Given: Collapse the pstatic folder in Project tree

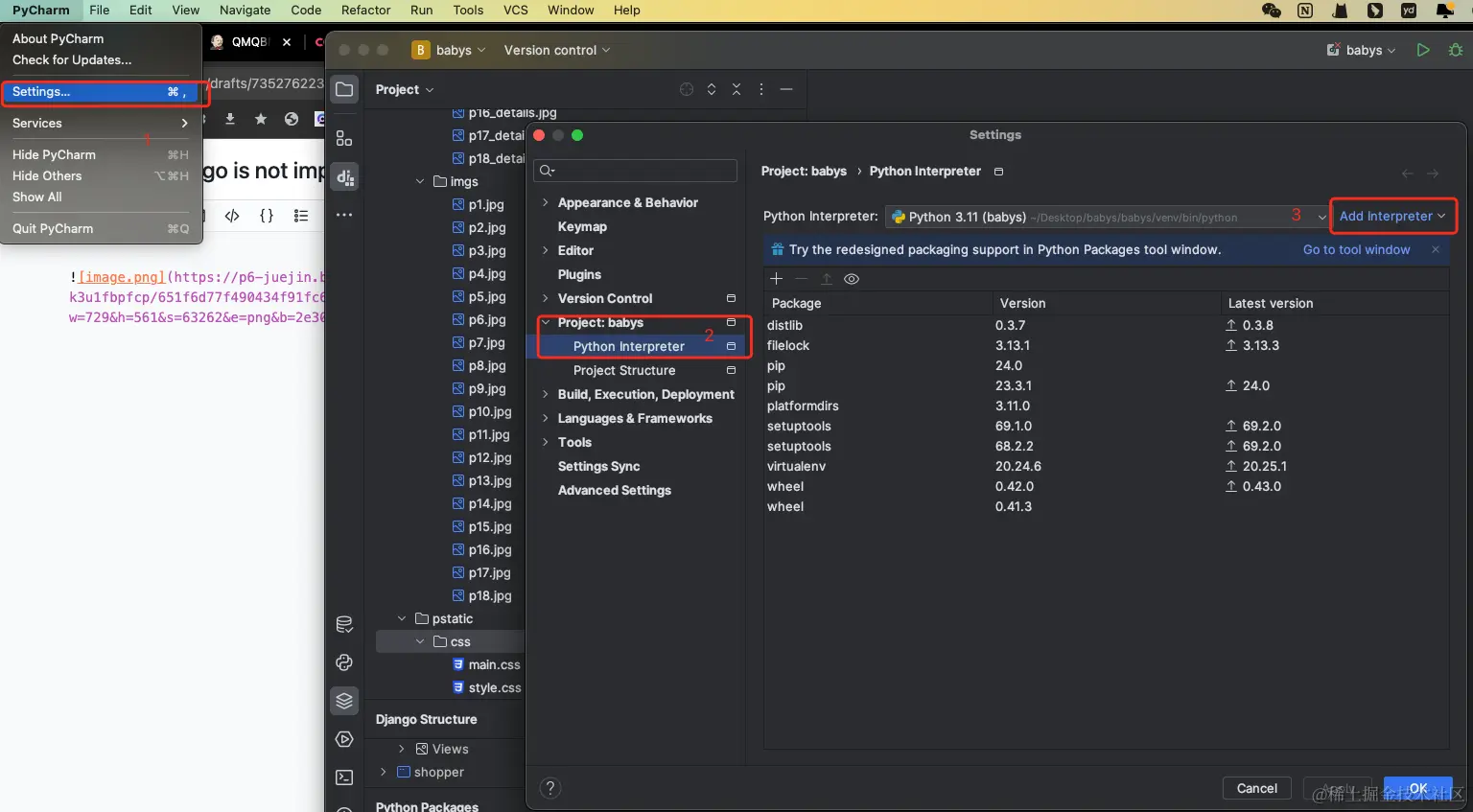Looking at the screenshot, I should (402, 618).
